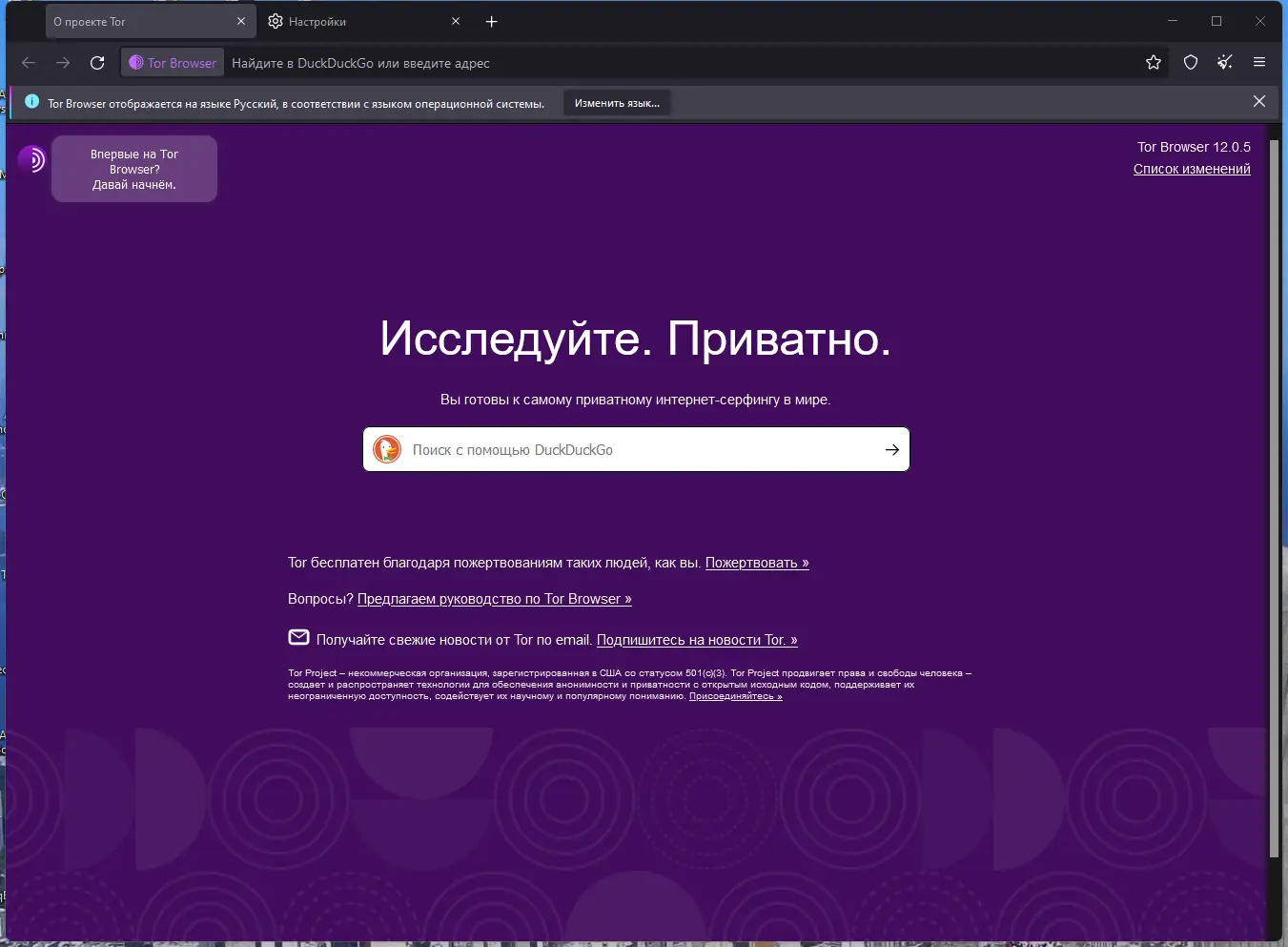Maximize the Tor Browser window
The image size is (1288, 947).
coord(1216,21)
